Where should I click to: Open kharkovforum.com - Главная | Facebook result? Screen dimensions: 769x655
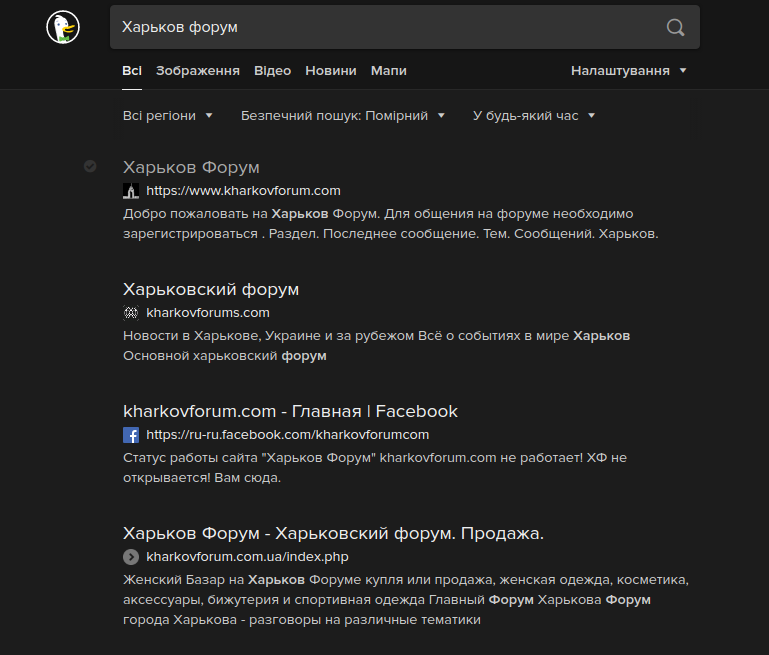pos(290,411)
